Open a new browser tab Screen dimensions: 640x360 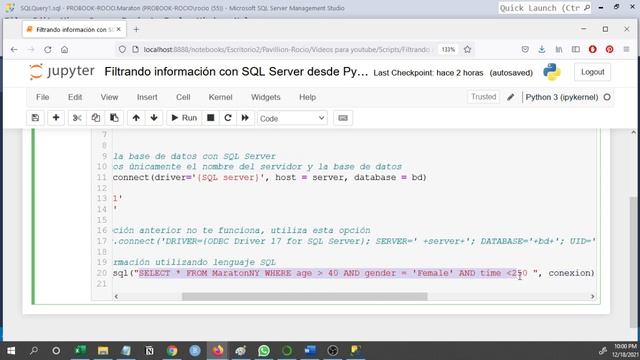click(136, 29)
